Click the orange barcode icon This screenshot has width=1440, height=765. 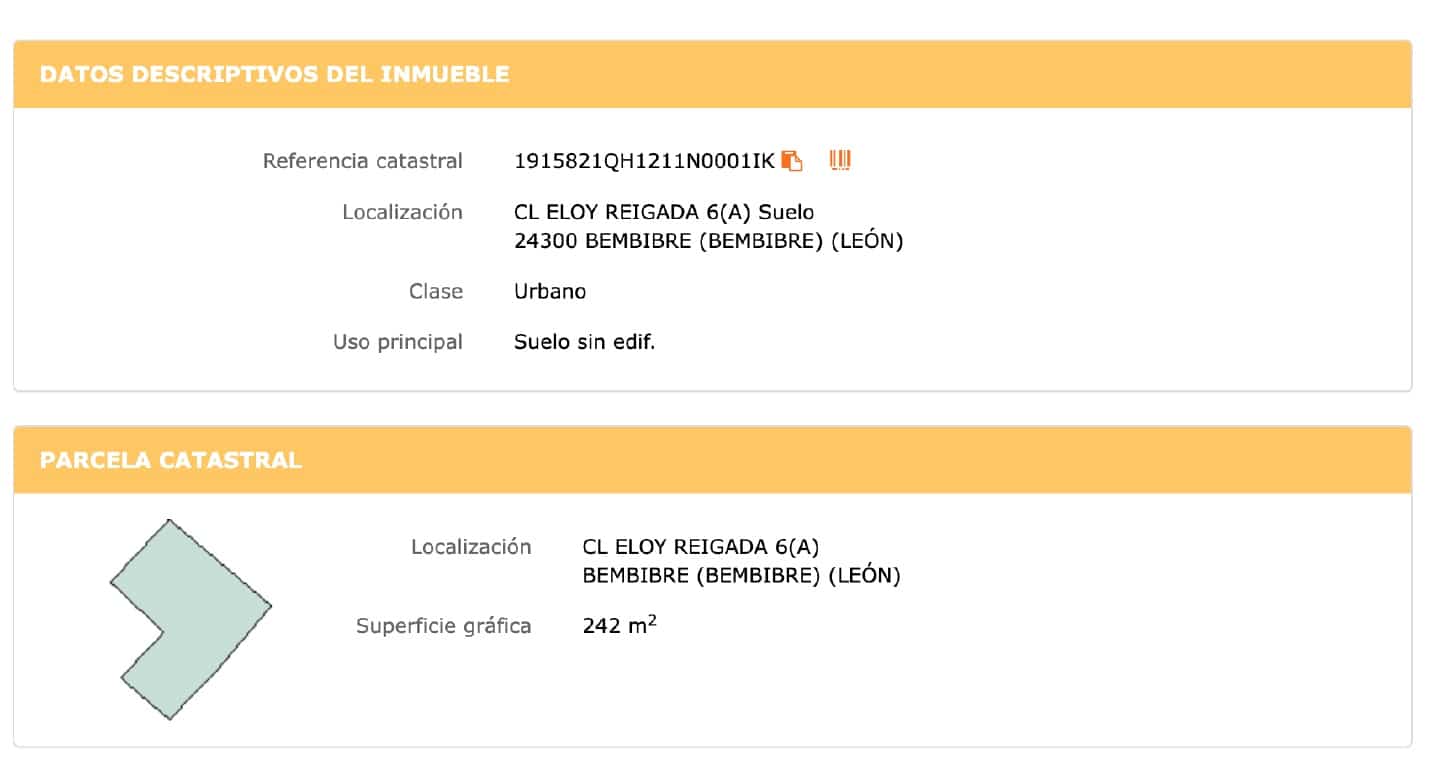tap(840, 160)
